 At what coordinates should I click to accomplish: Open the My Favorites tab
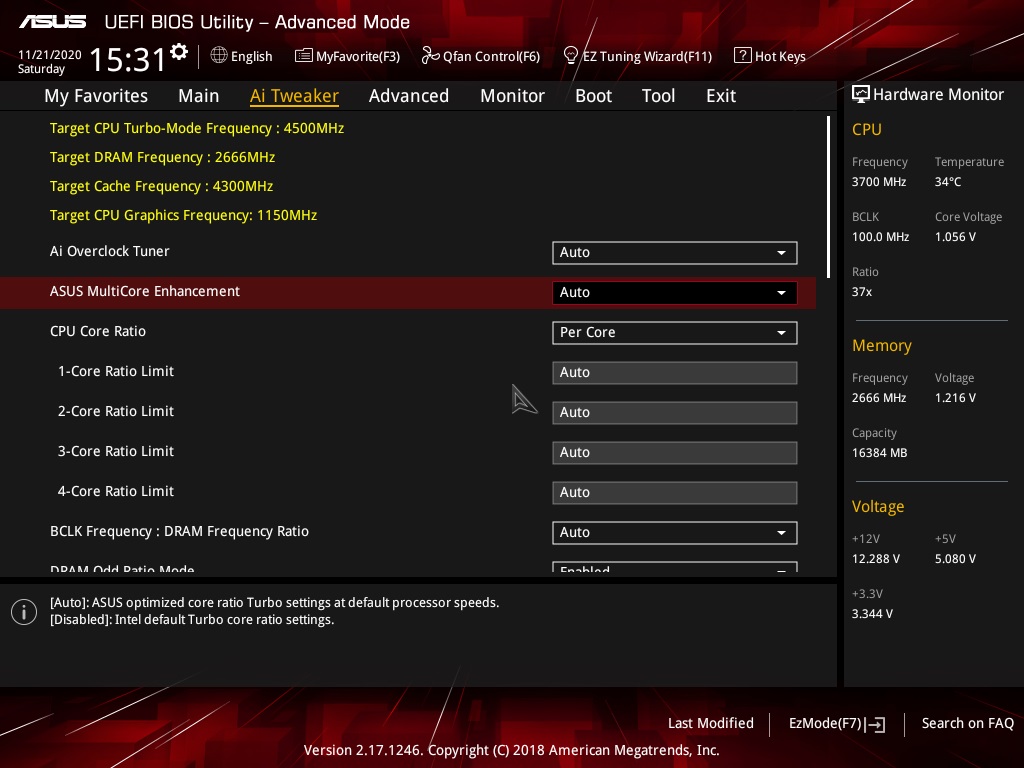[x=96, y=96]
